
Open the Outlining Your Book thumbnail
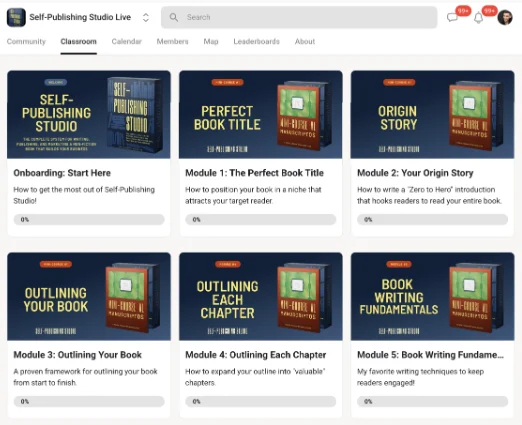(x=89, y=296)
